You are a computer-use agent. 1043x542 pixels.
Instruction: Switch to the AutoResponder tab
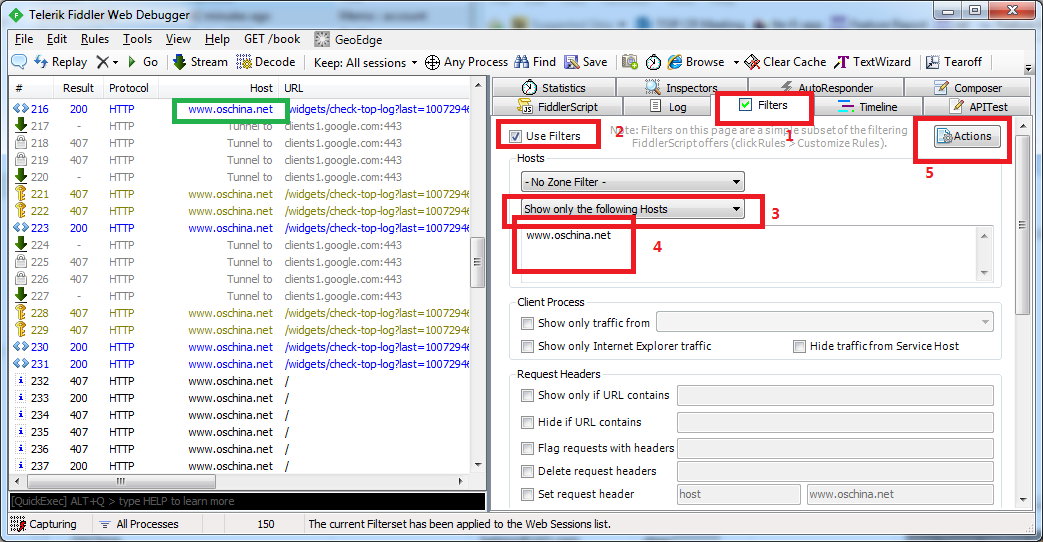pos(826,87)
